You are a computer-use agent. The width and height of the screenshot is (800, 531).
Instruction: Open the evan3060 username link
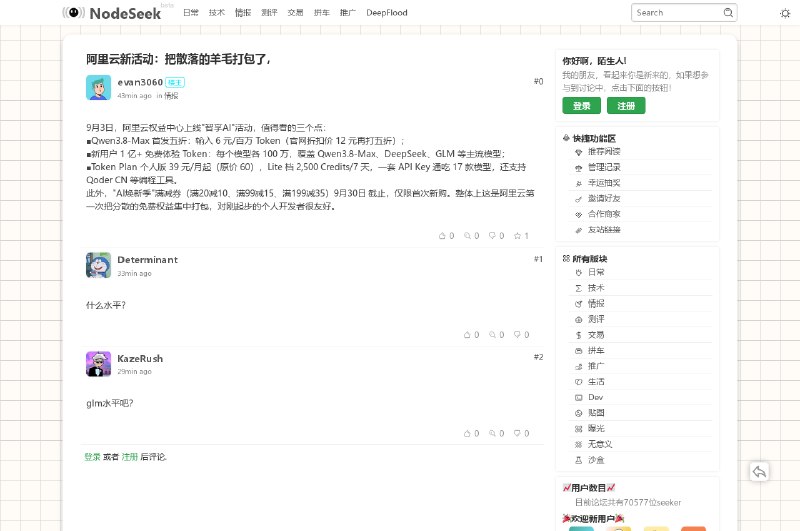[140, 82]
